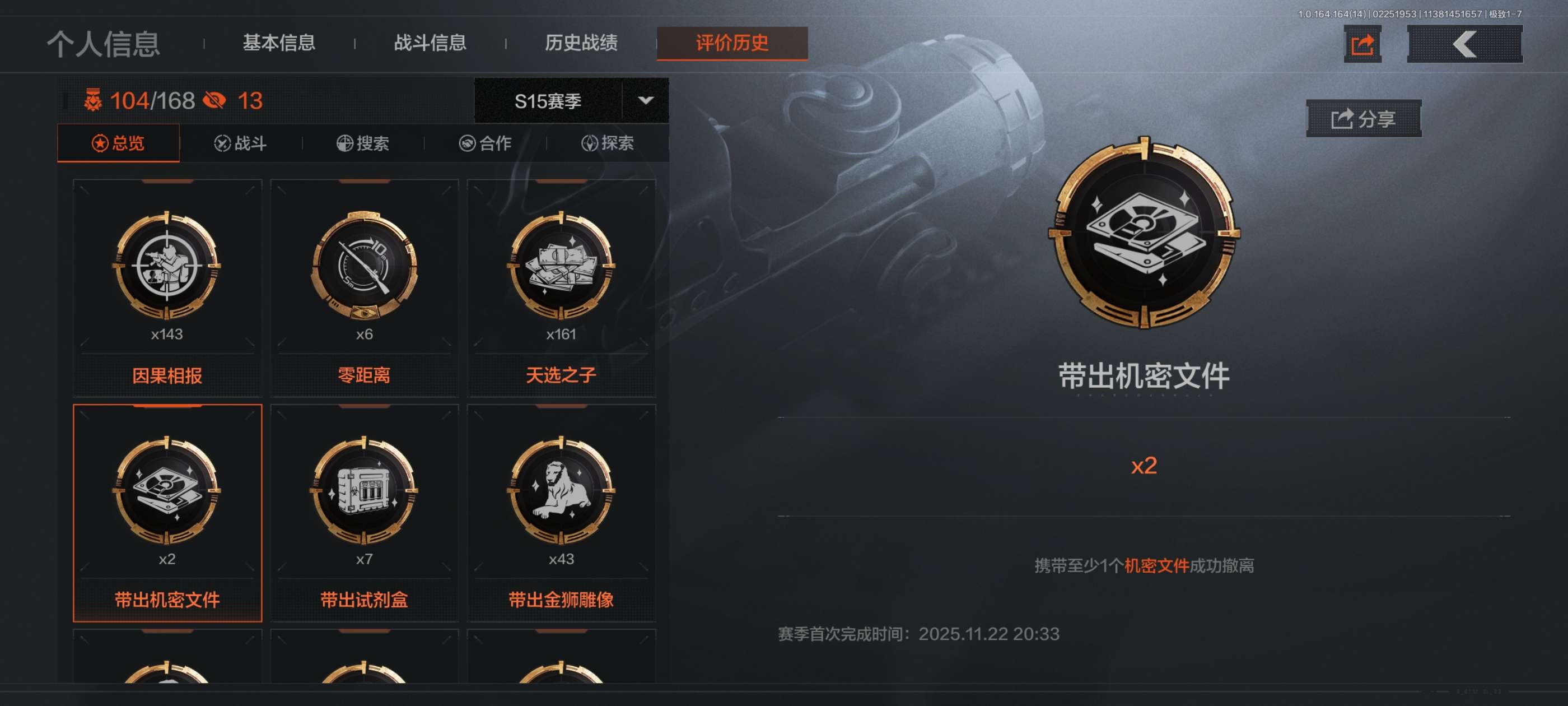Switch to the 战斗信息 tab

pyautogui.click(x=430, y=43)
